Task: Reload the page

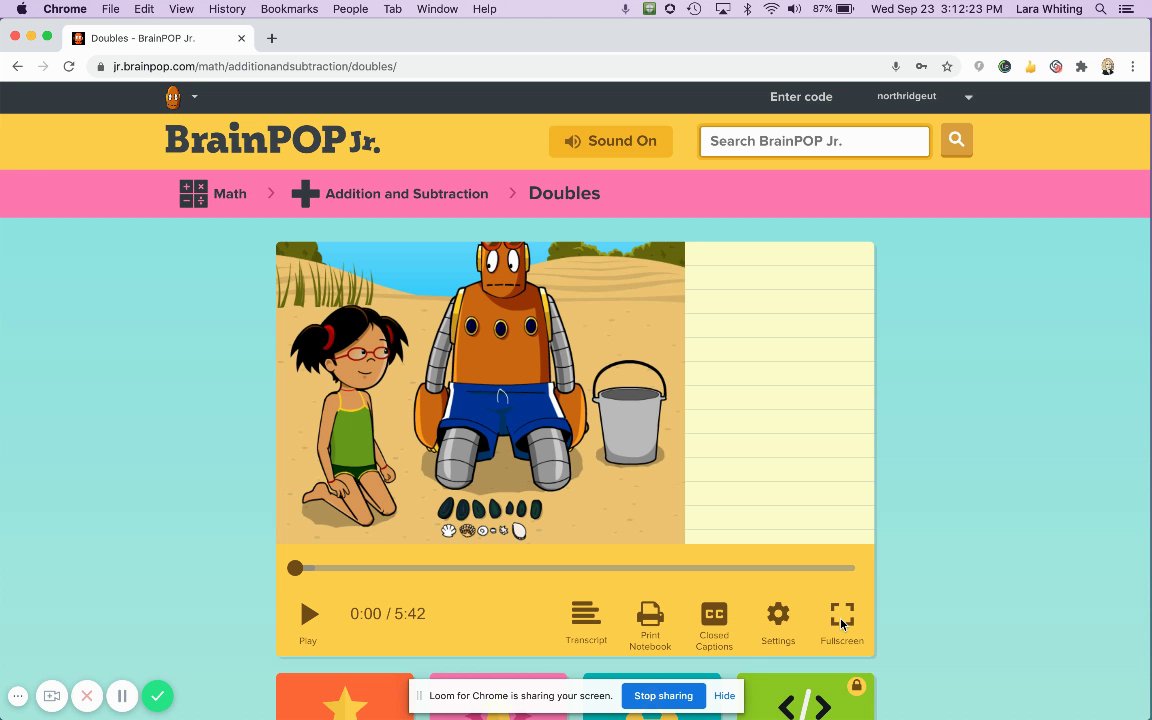Action: pos(69,66)
